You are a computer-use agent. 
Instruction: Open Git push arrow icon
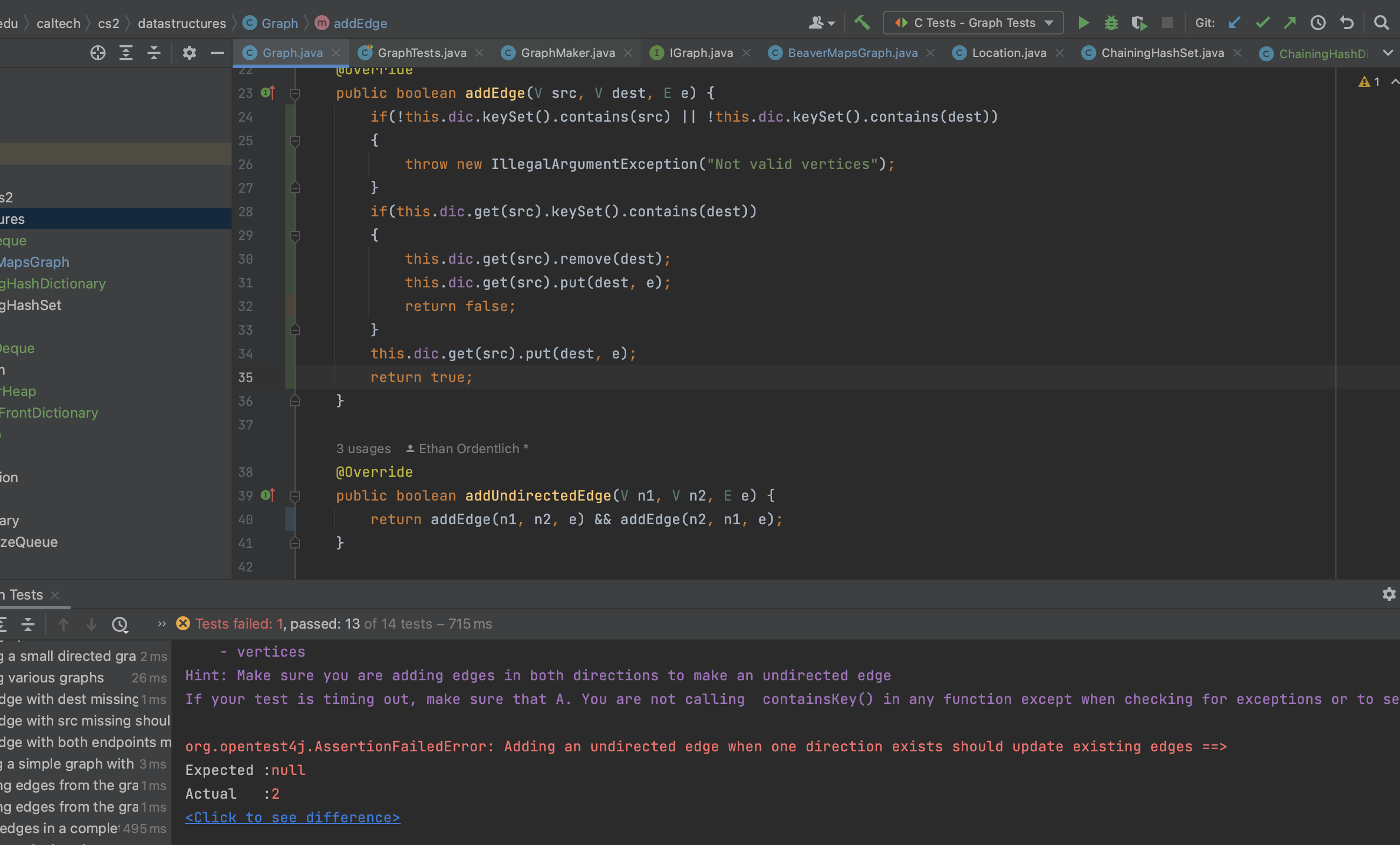tap(1290, 23)
